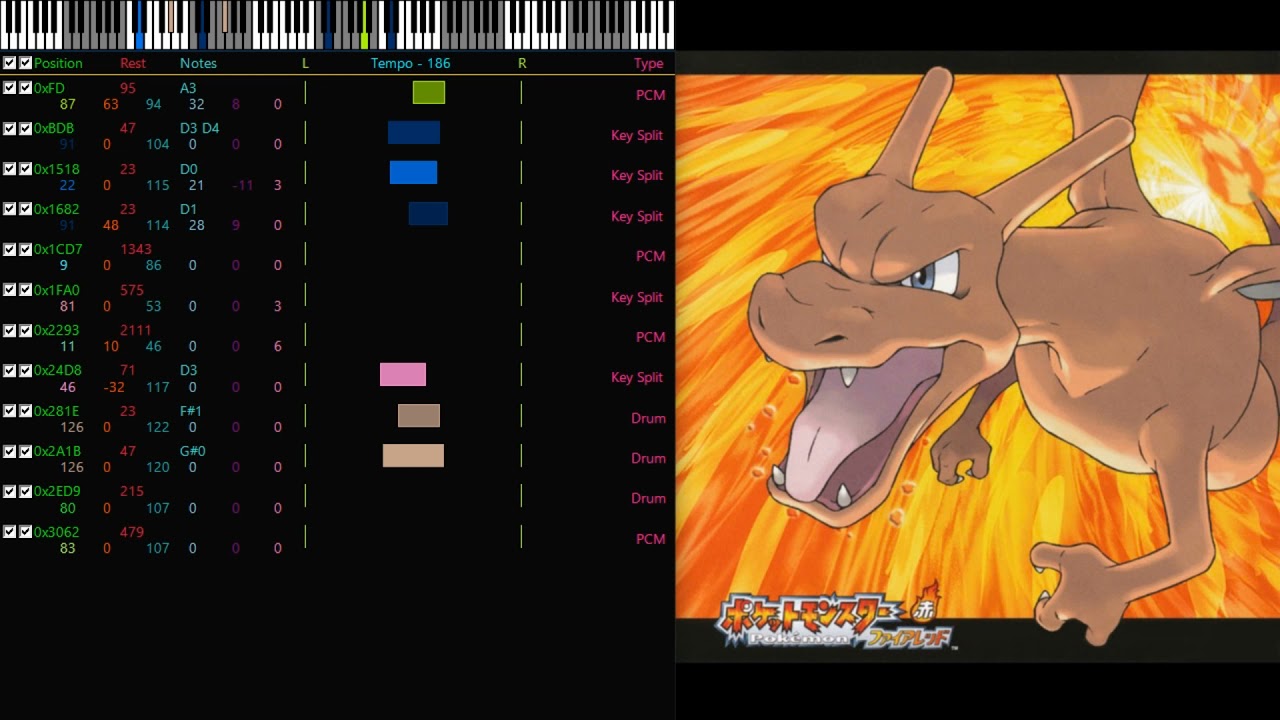This screenshot has width=1280, height=720.
Task: Toggle the right checkbox next to 0x1682
Action: coord(25,209)
